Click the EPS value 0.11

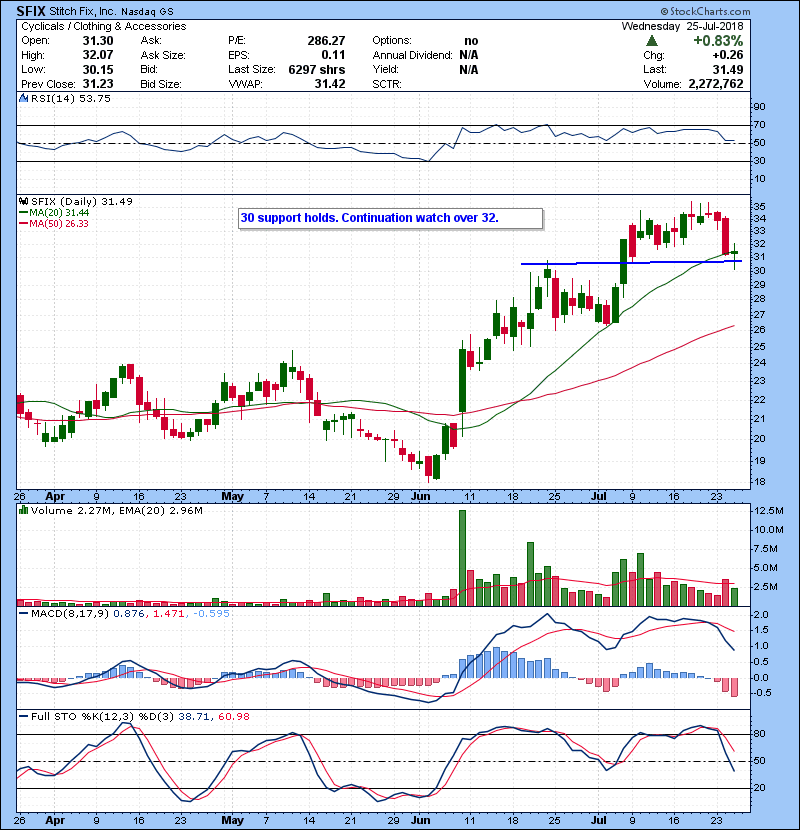(333, 55)
